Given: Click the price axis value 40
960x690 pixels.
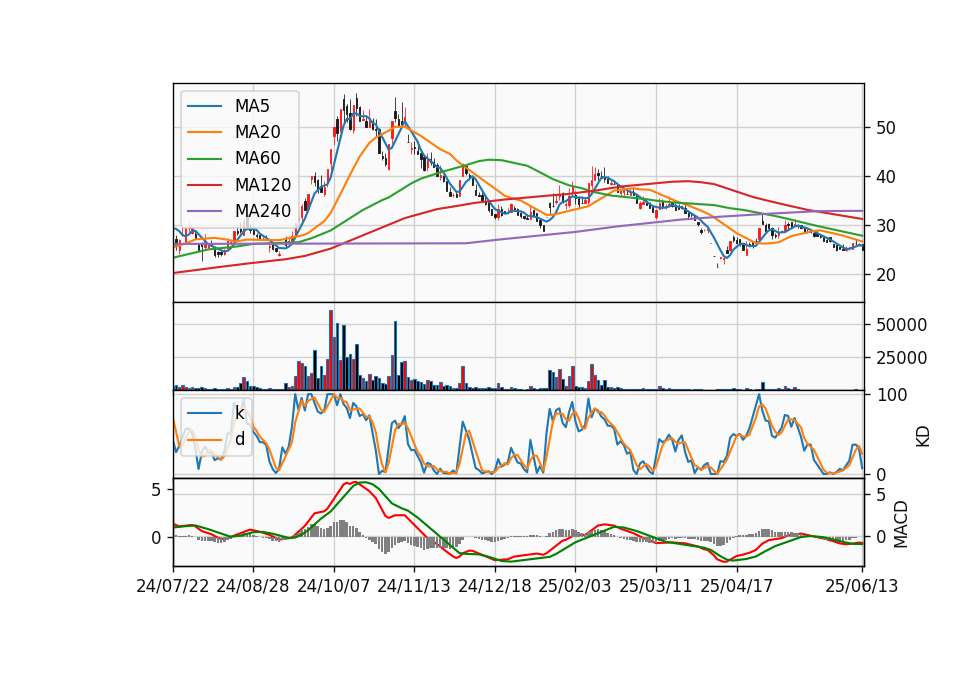Looking at the screenshot, I should pos(886,177).
